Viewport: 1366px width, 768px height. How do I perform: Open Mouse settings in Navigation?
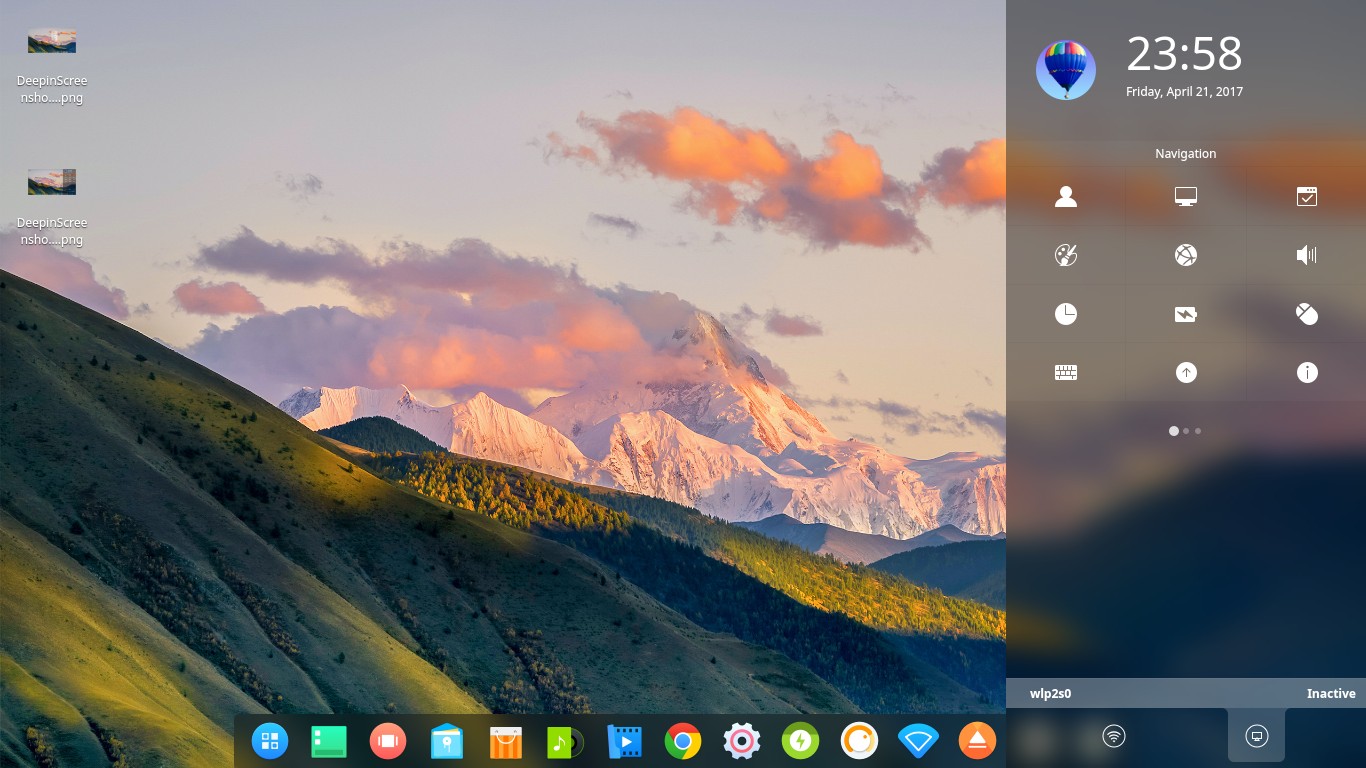[x=1307, y=314]
